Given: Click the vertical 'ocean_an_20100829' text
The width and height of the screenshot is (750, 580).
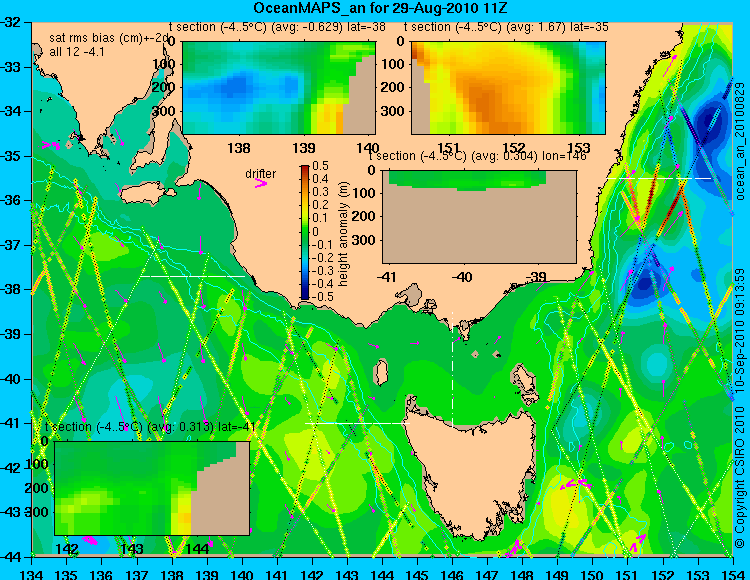Looking at the screenshot, I should [x=740, y=141].
